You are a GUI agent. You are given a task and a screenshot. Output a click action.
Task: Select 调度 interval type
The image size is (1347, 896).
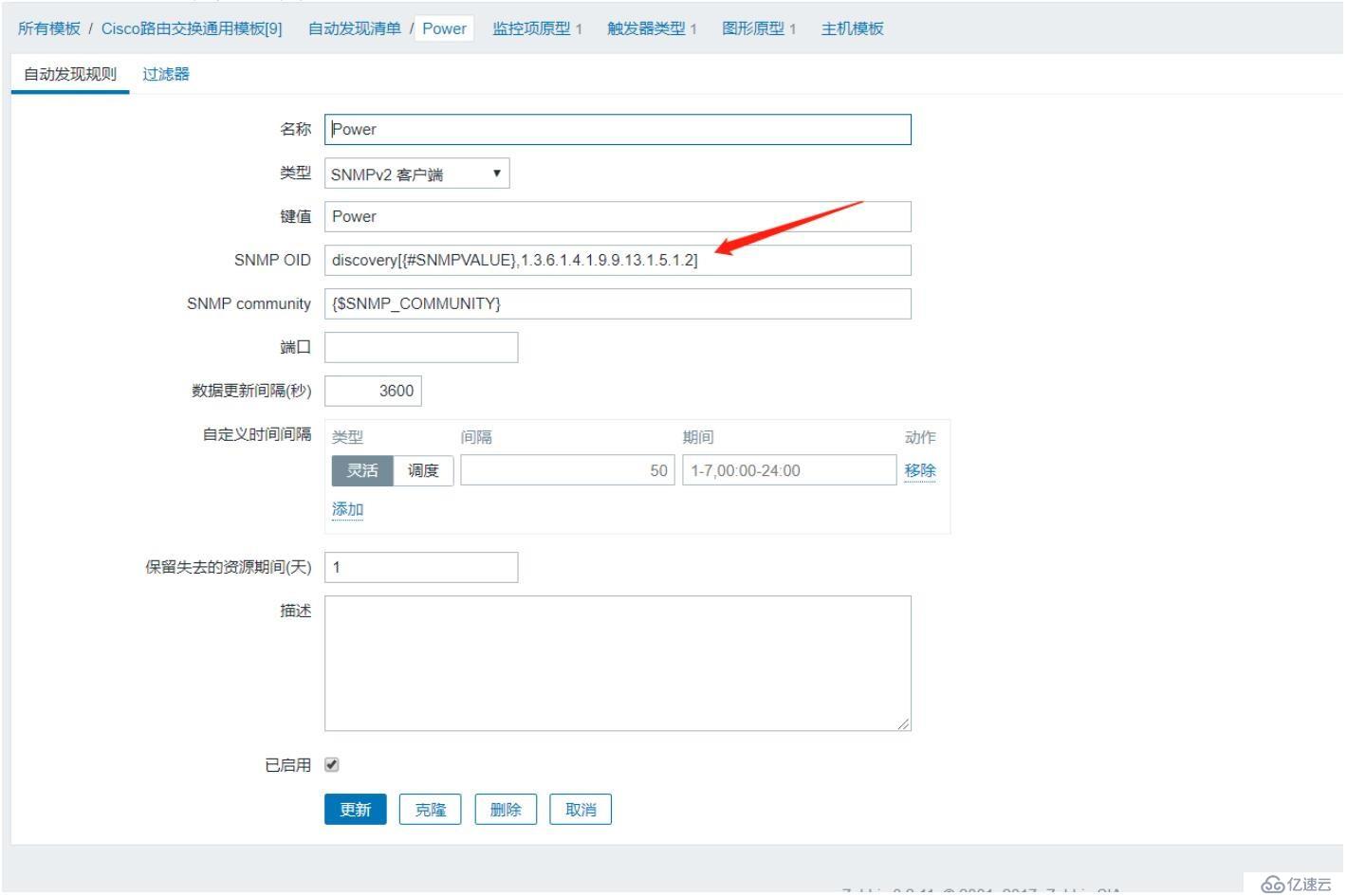pyautogui.click(x=423, y=470)
